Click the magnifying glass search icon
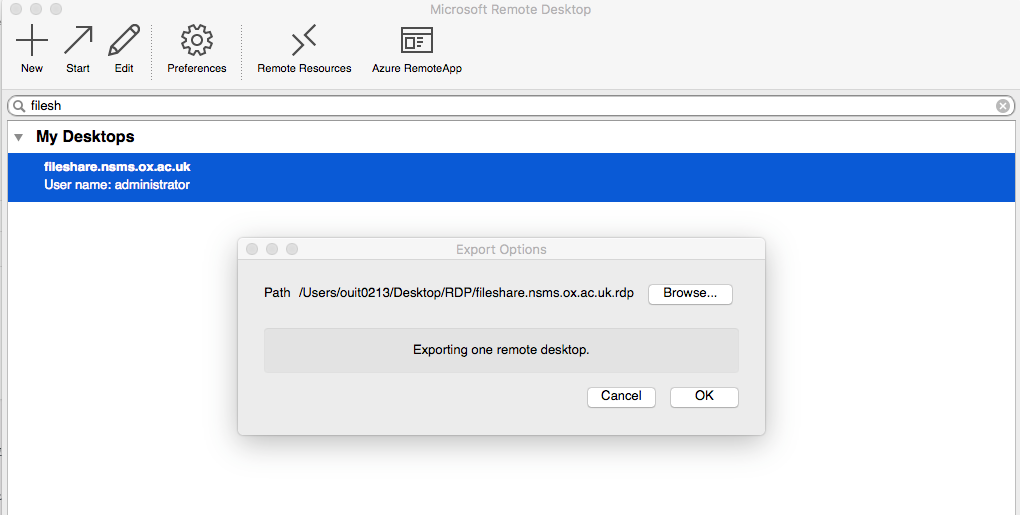The width and height of the screenshot is (1020, 515). (x=19, y=106)
